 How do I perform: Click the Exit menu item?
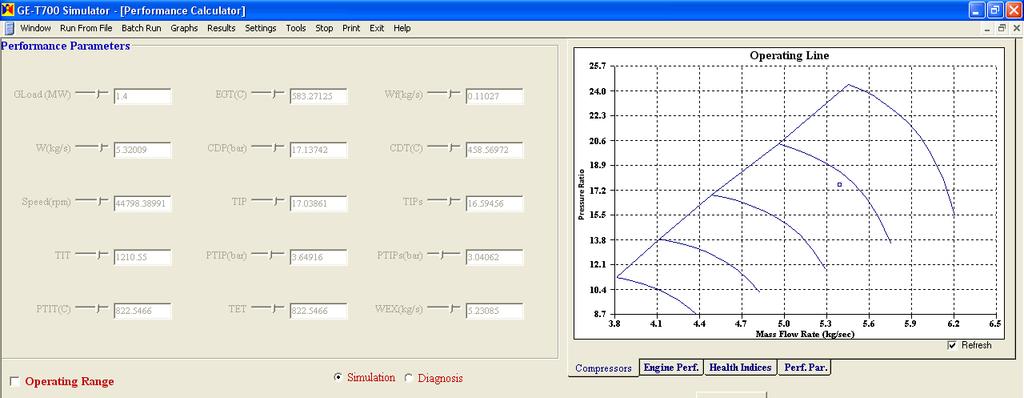point(377,28)
